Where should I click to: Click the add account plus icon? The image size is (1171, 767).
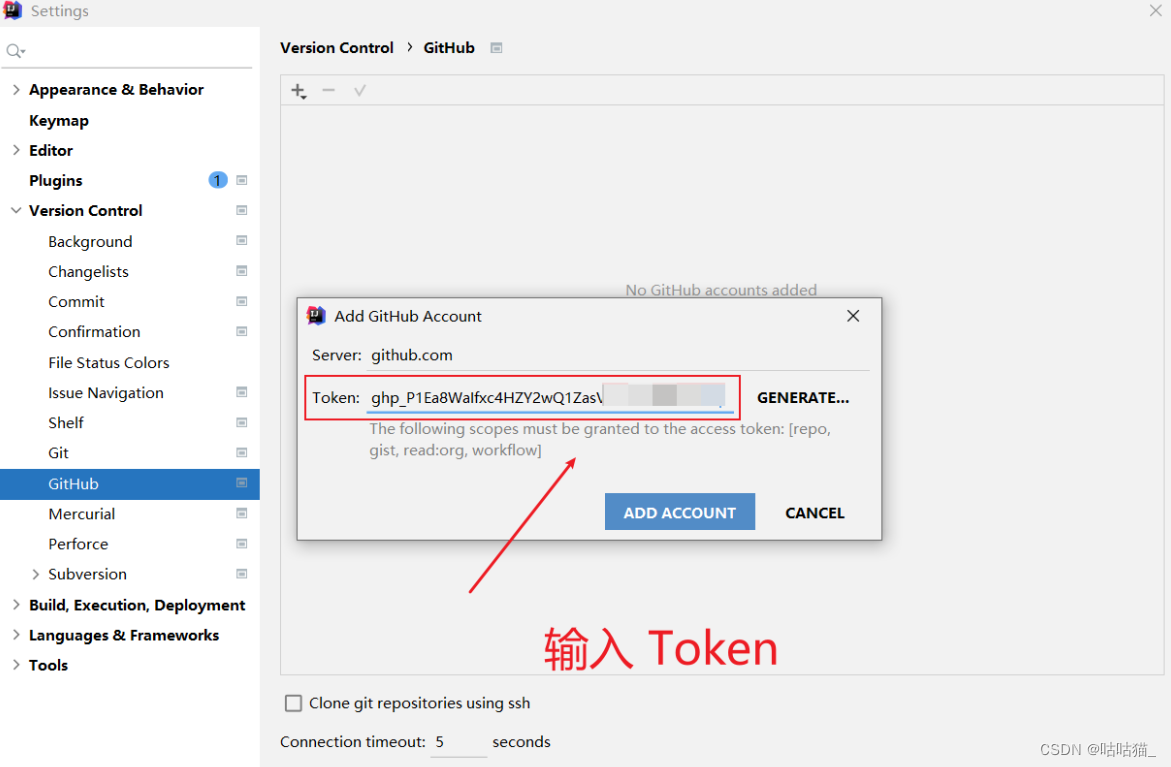point(299,91)
